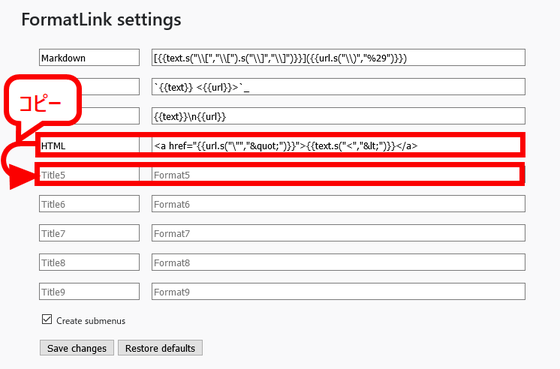Click the empty Title5 field
The height and width of the screenshot is (369, 560).
tap(89, 175)
